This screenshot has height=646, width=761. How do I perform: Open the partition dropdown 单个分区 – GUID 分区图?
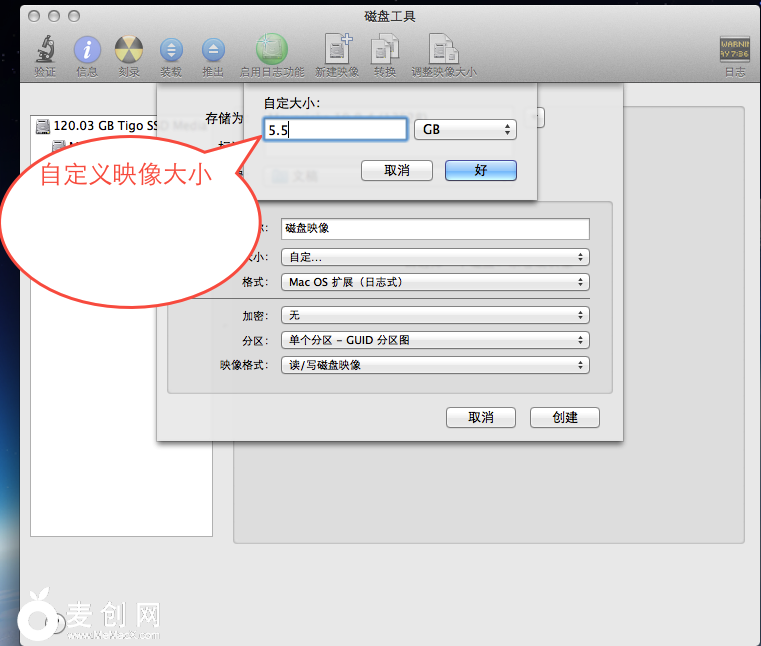435,340
